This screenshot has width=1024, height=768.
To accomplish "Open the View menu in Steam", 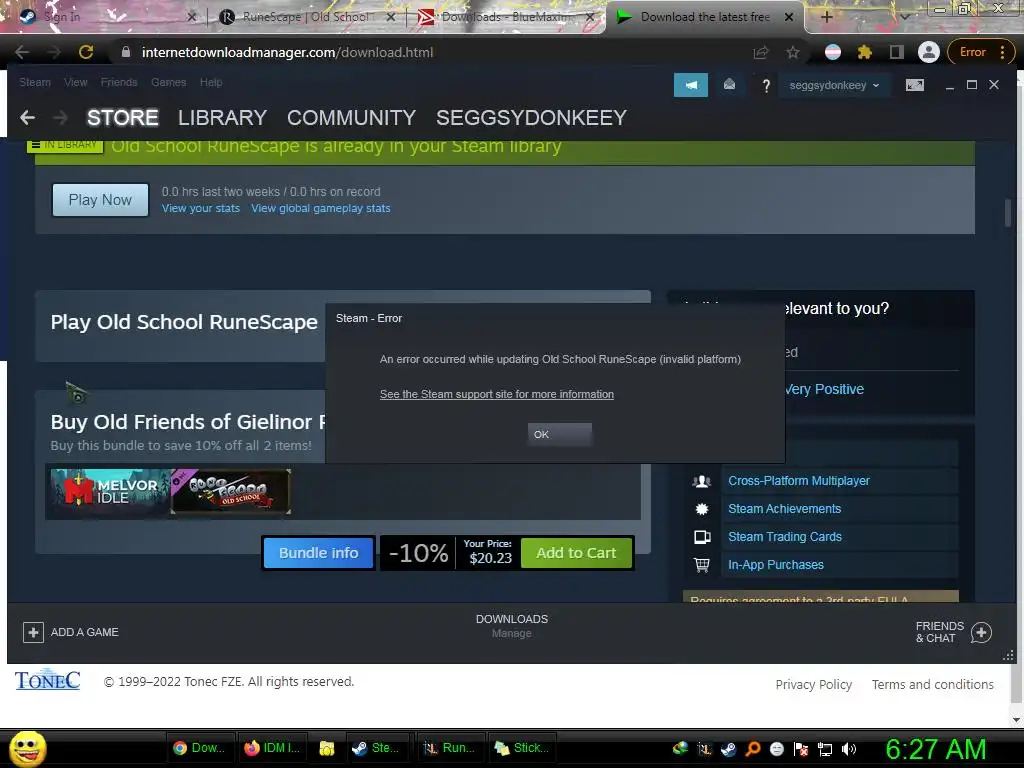I will pyautogui.click(x=76, y=82).
